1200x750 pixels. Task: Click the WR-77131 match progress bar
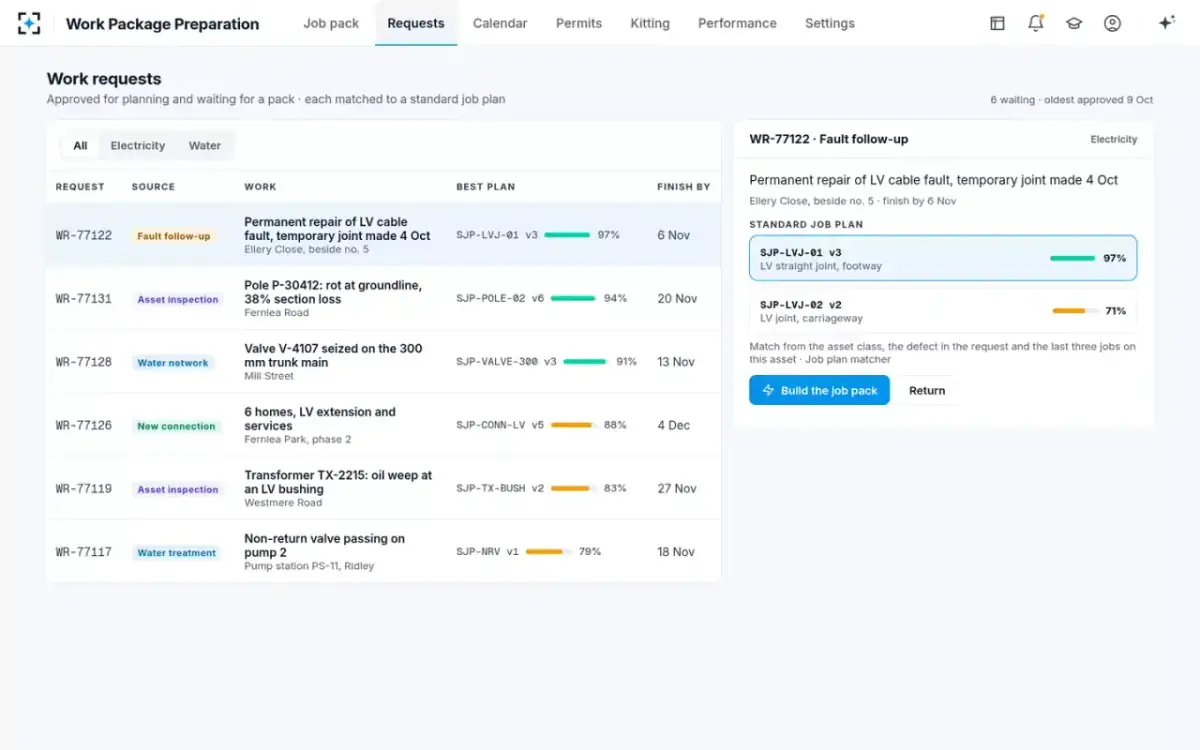(x=573, y=298)
